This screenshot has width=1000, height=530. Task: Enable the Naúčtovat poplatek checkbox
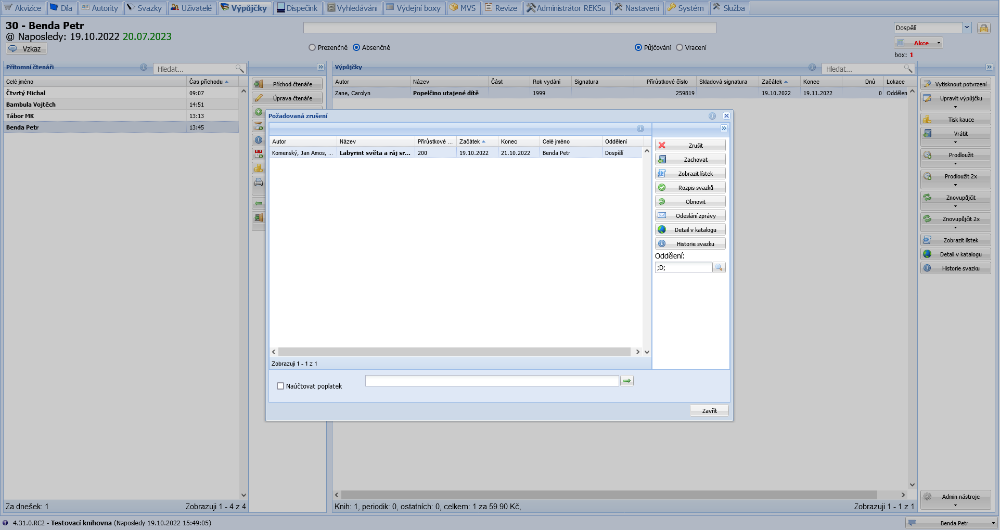pyautogui.click(x=280, y=386)
